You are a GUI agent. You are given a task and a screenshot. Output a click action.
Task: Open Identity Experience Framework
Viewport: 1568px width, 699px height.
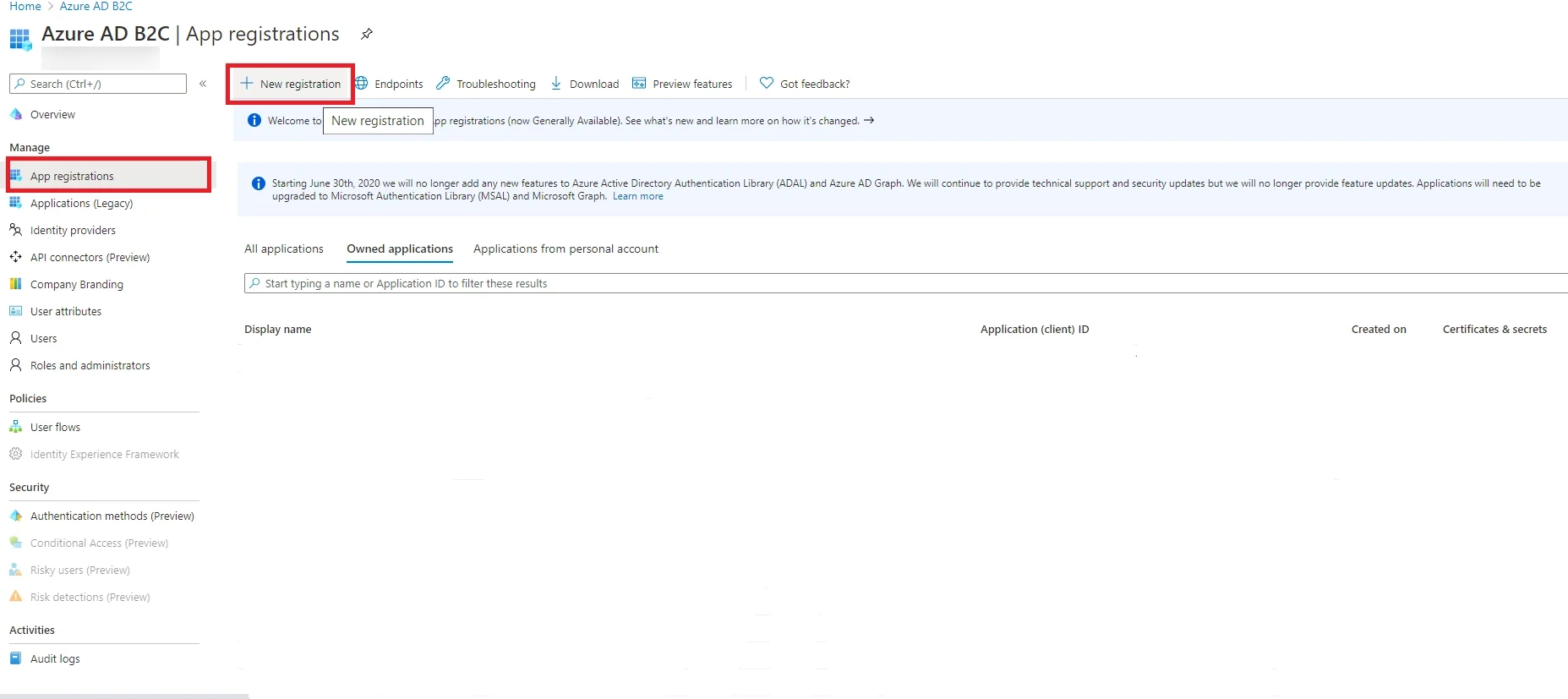104,454
